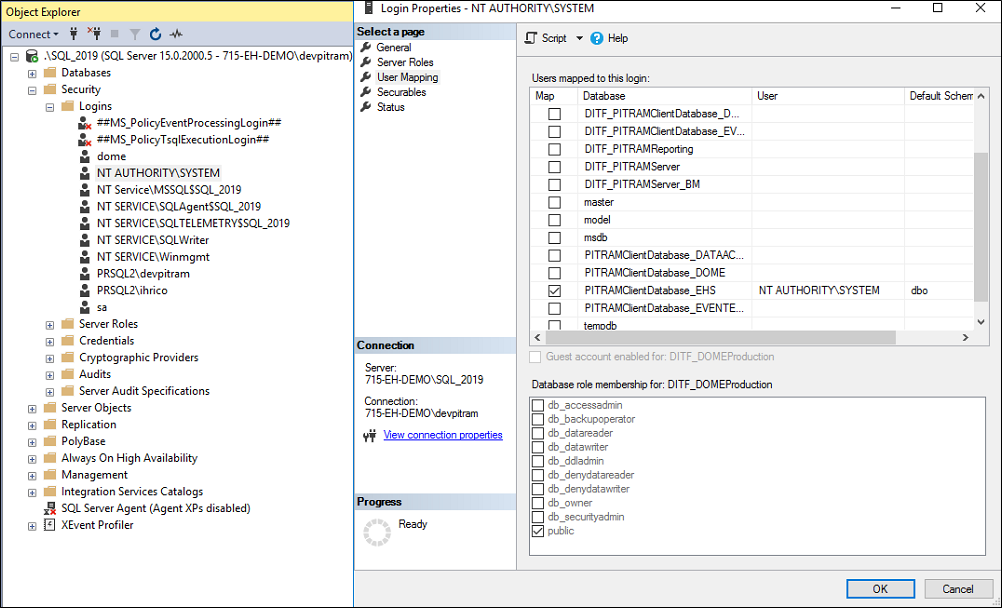Screen dimensions: 1002x608
Task: Collapse the Logins node
Action: 50,107
